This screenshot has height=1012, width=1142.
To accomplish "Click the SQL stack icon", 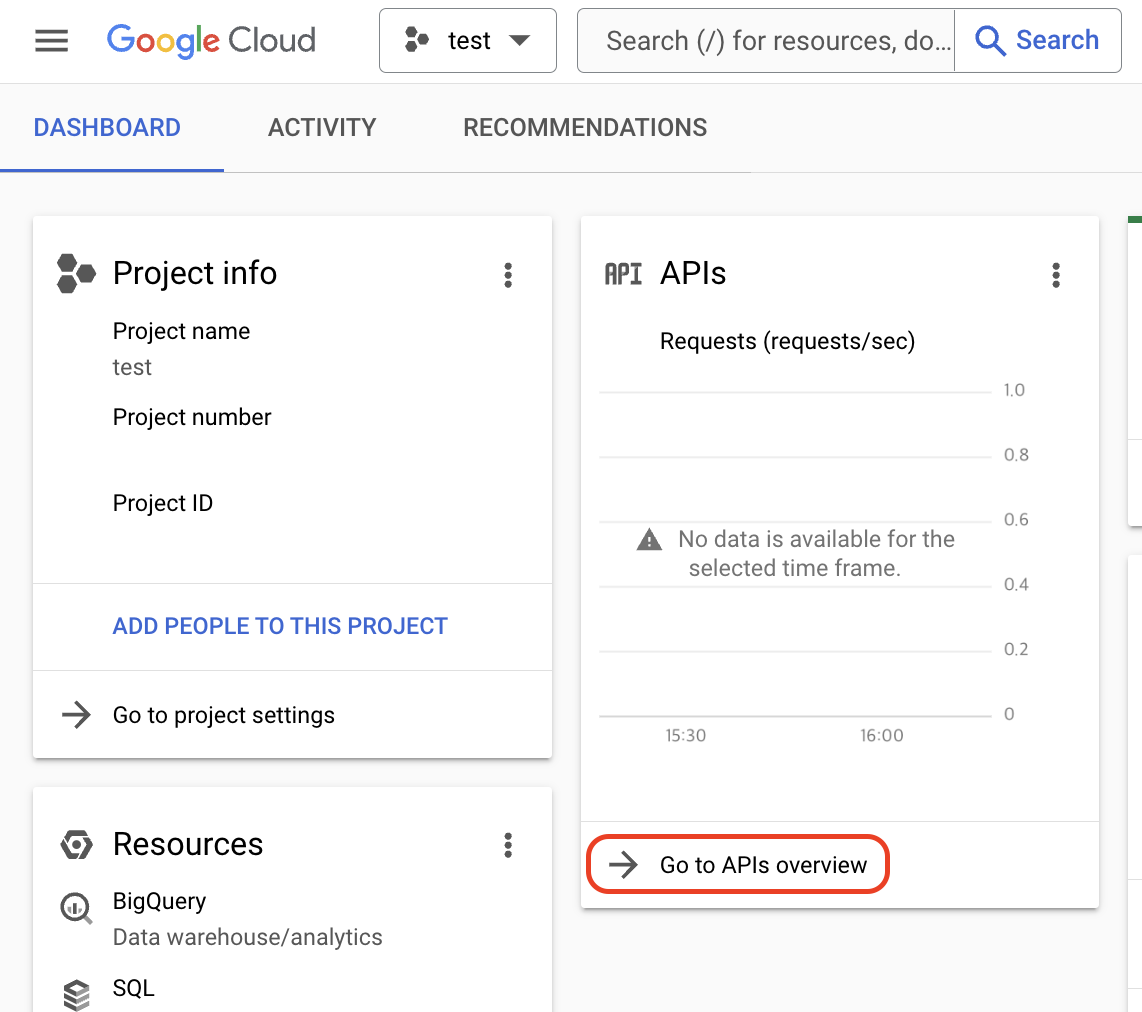I will coord(76,995).
